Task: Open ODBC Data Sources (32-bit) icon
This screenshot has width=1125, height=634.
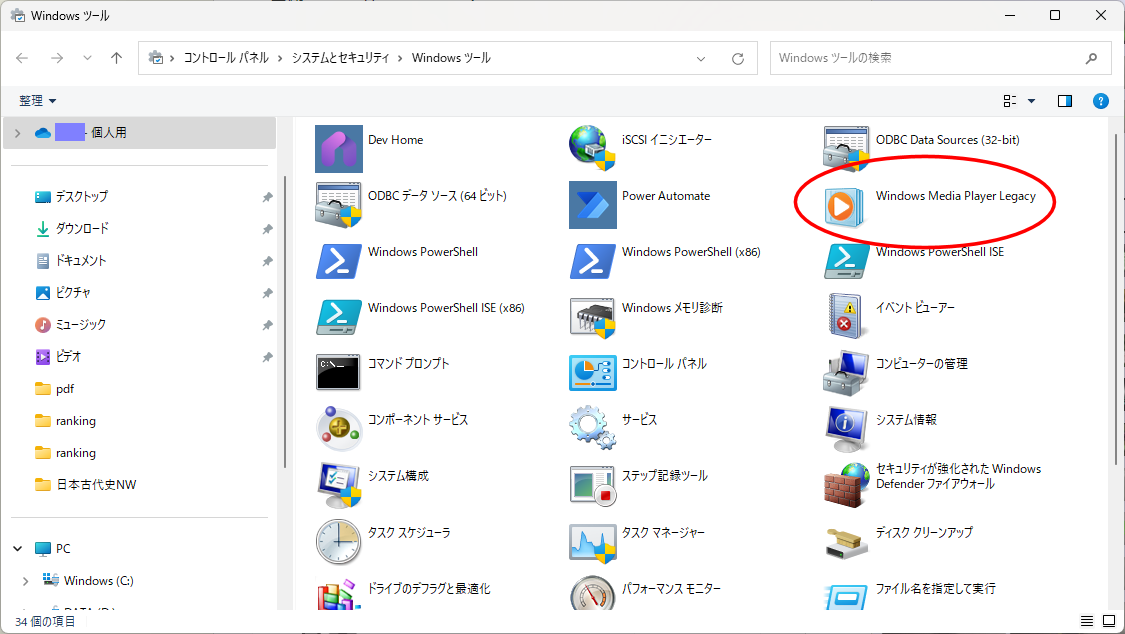Action: [847, 148]
